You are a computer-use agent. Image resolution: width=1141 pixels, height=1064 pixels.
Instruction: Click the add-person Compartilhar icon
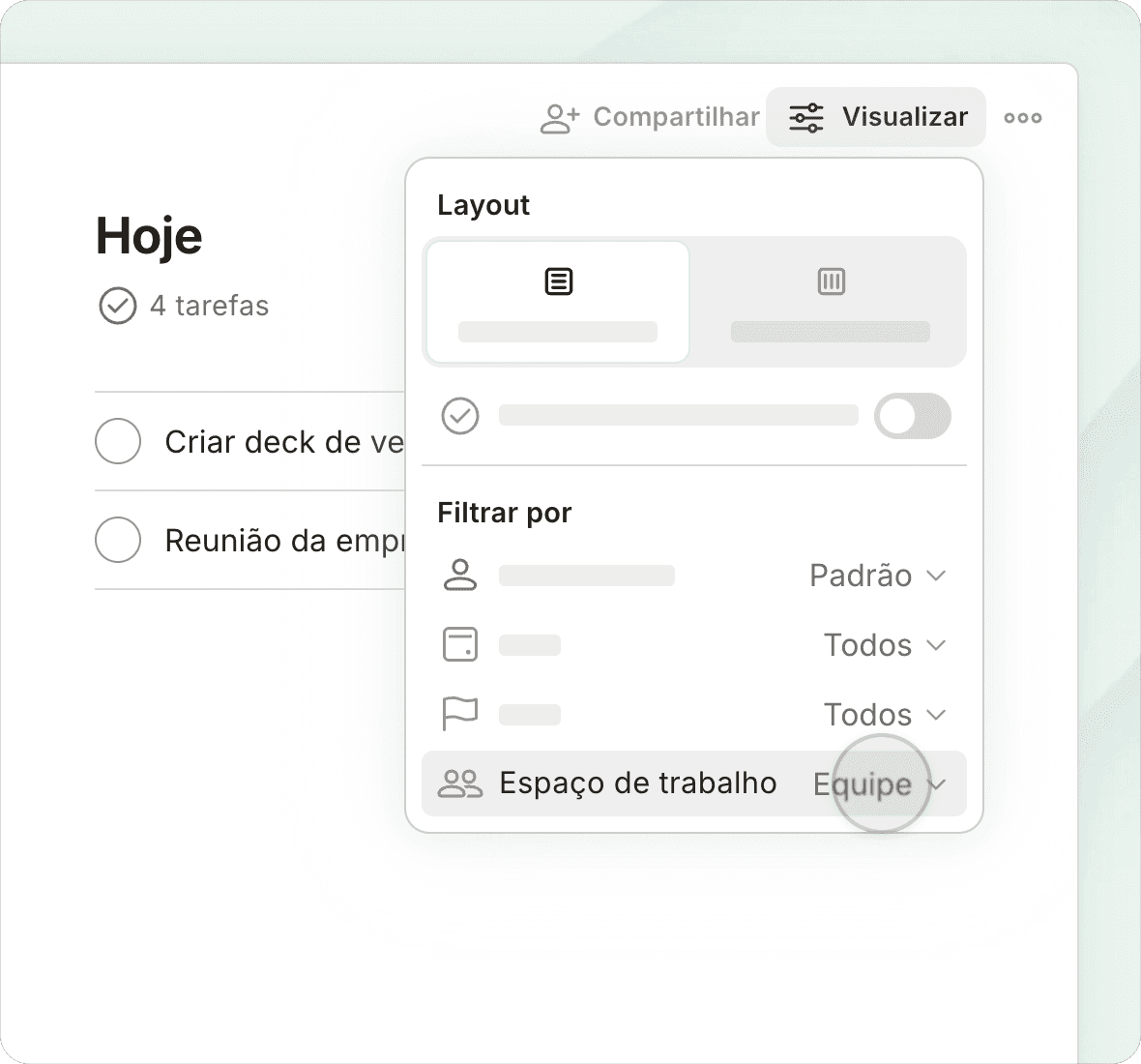pyautogui.click(x=559, y=118)
